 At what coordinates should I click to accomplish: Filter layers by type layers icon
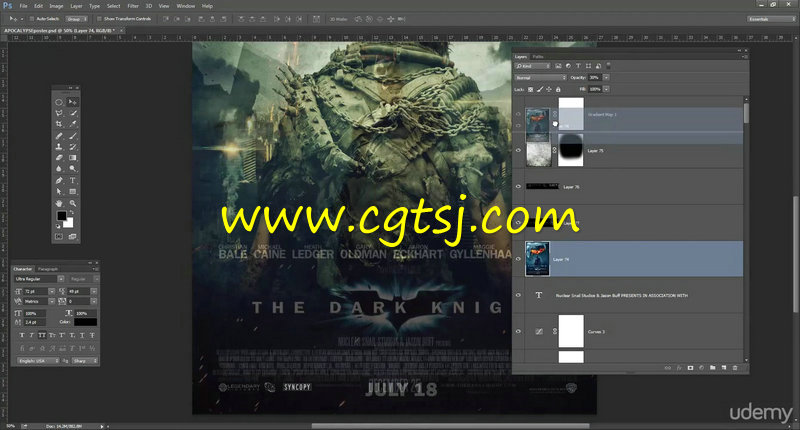[x=578, y=66]
